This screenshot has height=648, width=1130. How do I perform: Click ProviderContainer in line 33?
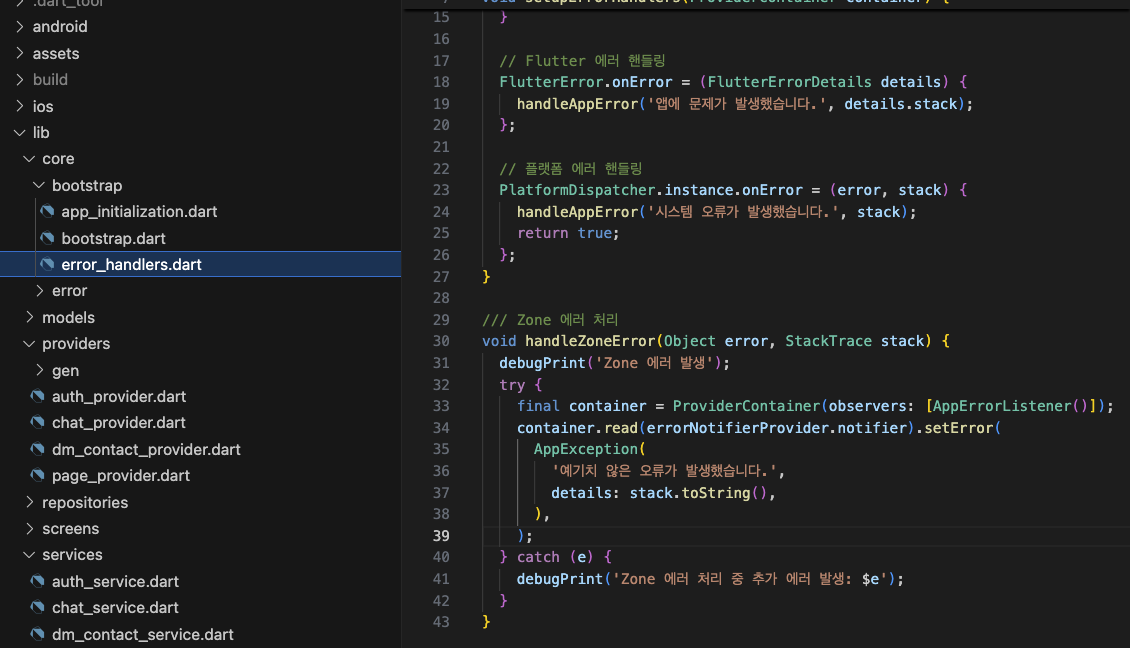747,406
